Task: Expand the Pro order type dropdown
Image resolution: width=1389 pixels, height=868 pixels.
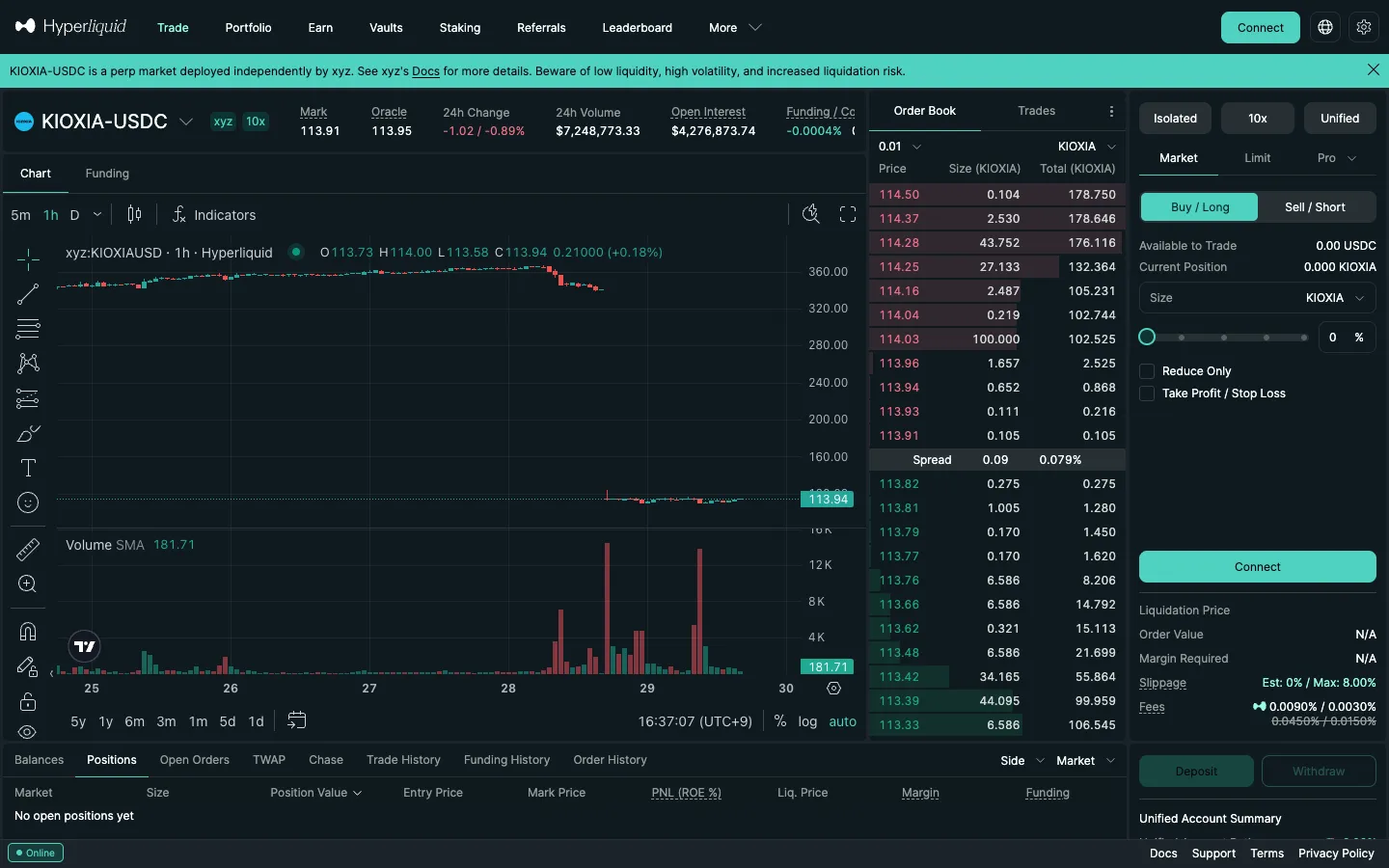Action: tap(1337, 158)
